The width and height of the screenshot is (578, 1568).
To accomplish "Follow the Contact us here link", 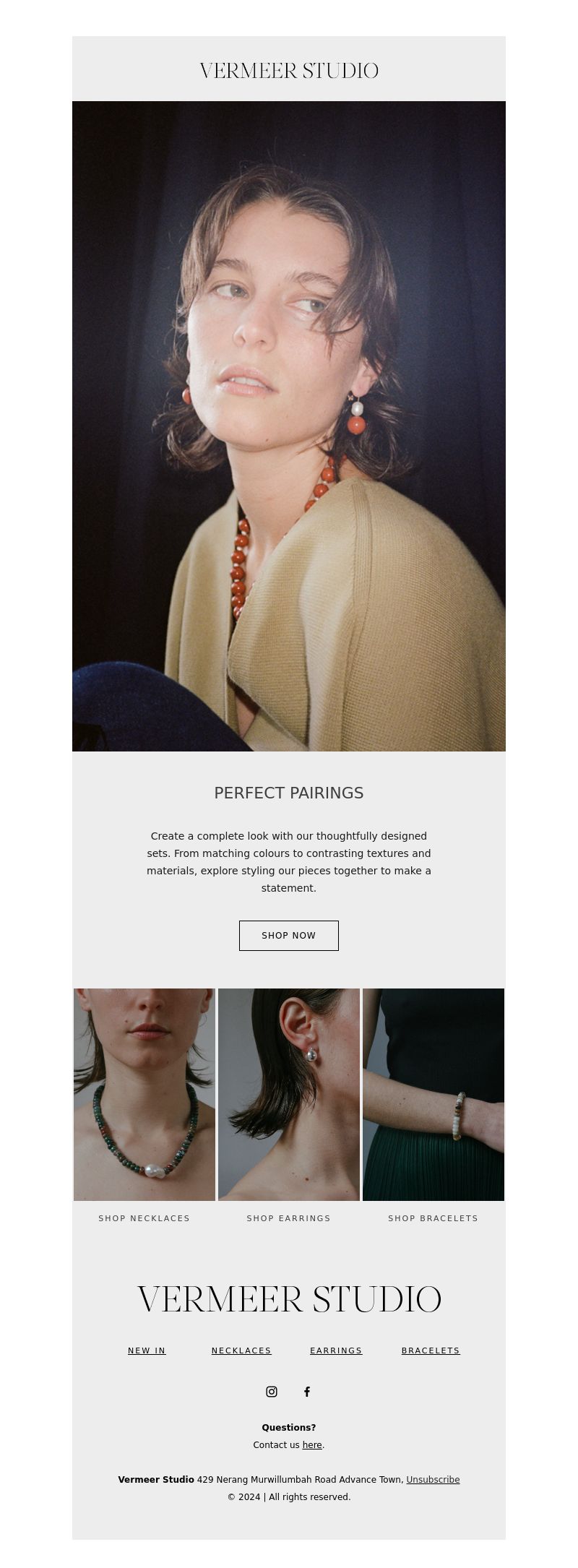I will coord(312,1445).
